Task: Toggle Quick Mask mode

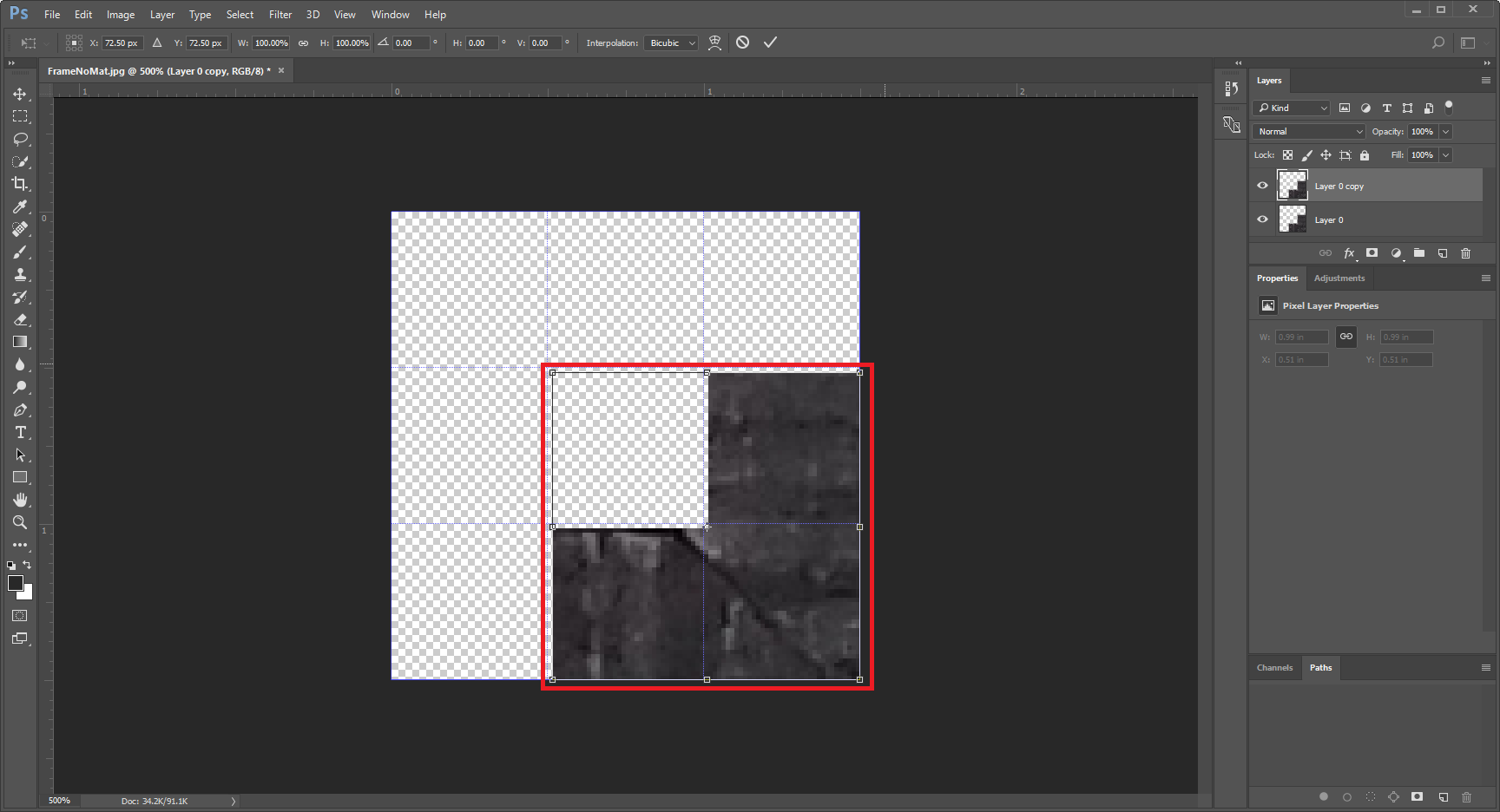Action: [20, 616]
